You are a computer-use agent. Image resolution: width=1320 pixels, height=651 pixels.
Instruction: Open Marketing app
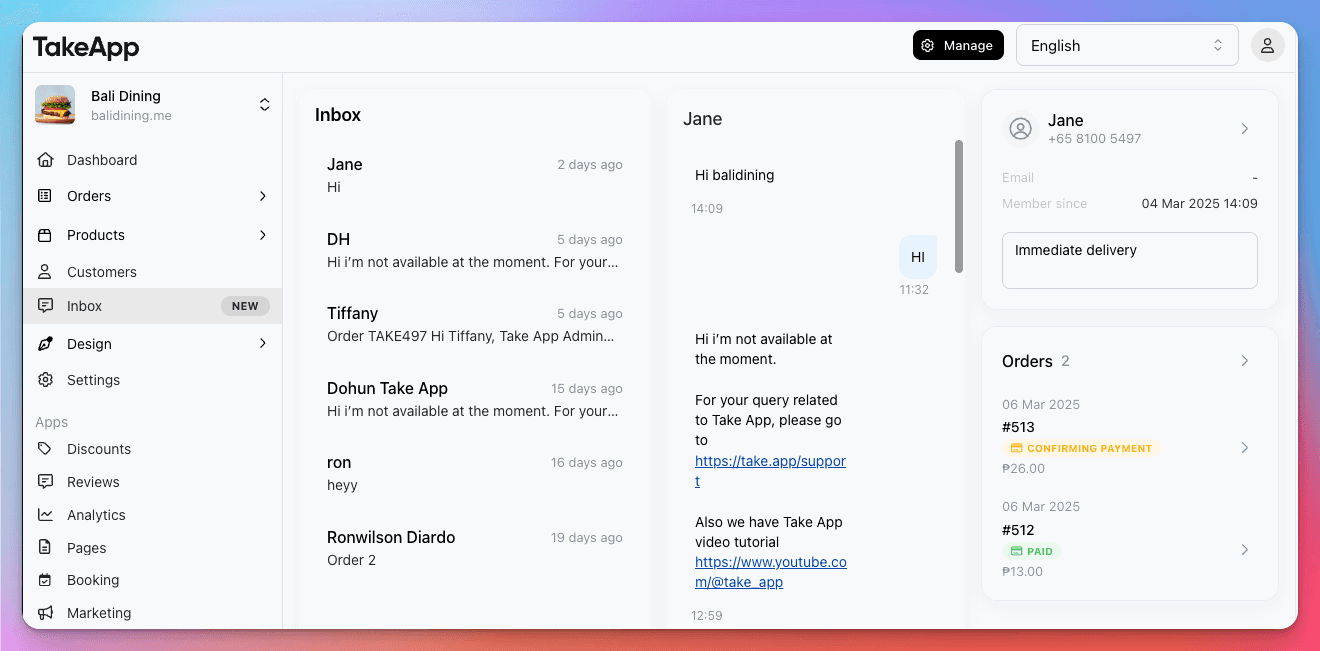coord(153,613)
